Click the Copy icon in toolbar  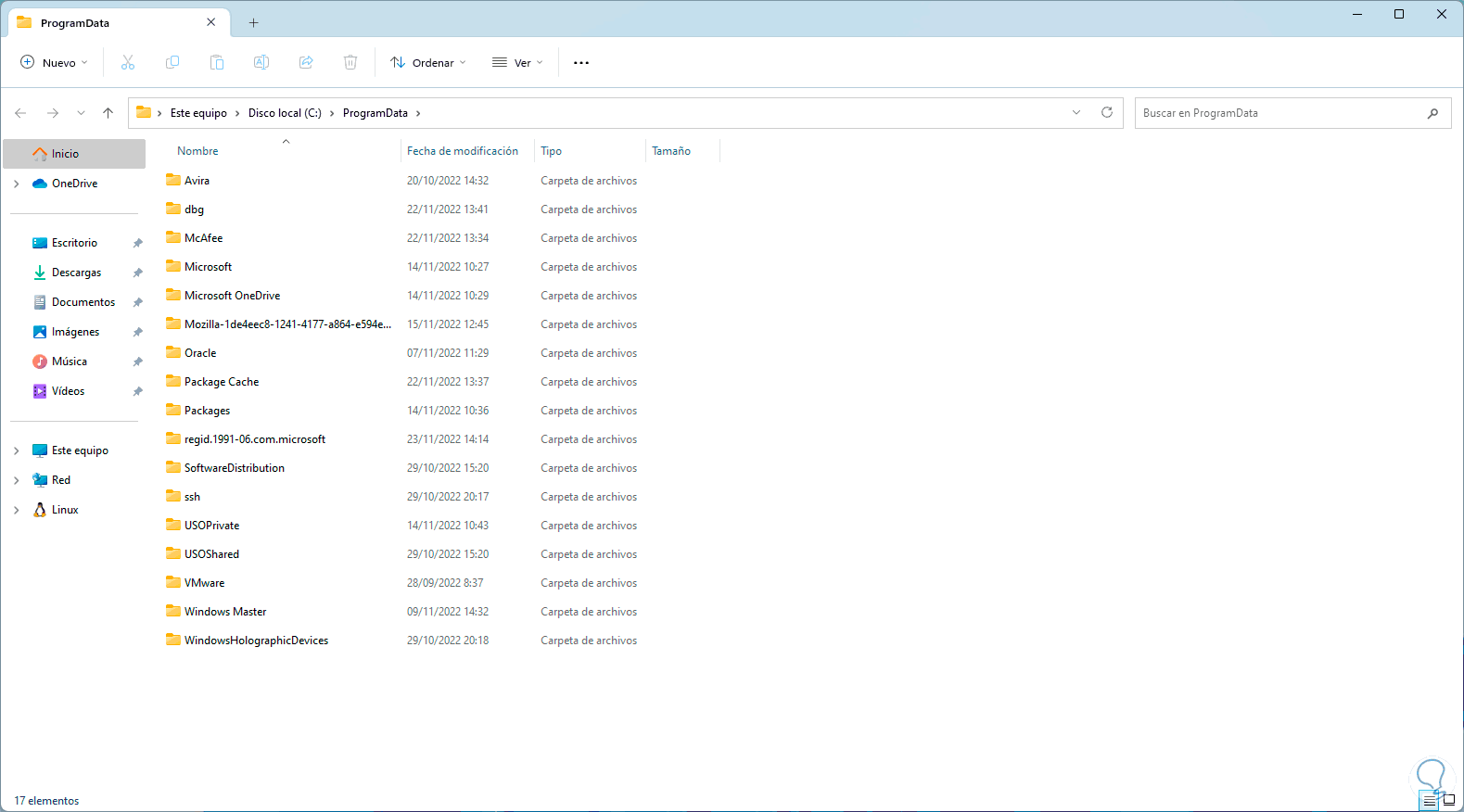tap(172, 62)
